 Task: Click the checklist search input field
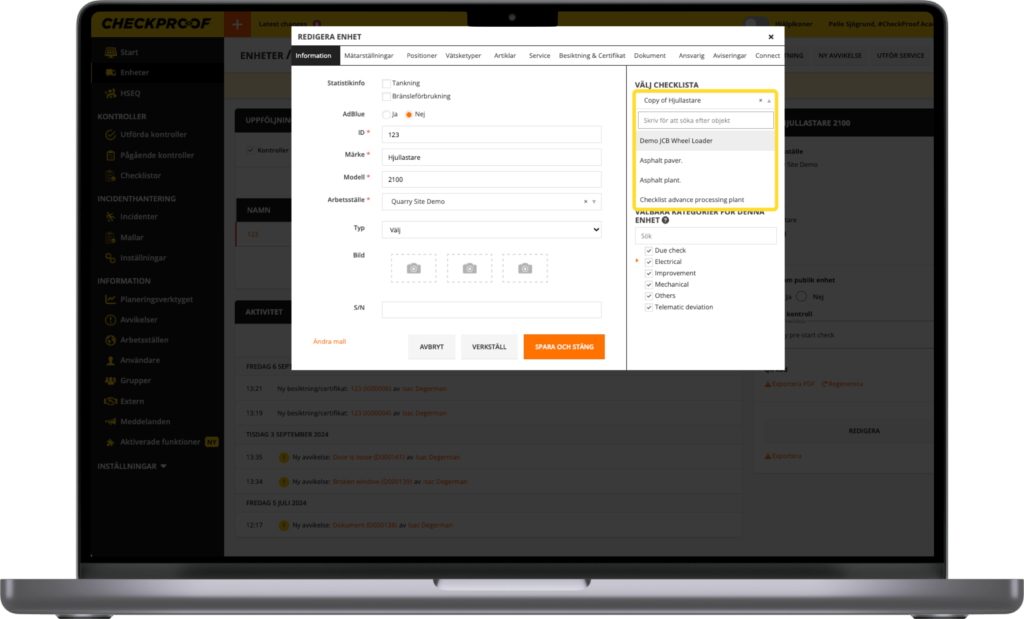(x=706, y=120)
